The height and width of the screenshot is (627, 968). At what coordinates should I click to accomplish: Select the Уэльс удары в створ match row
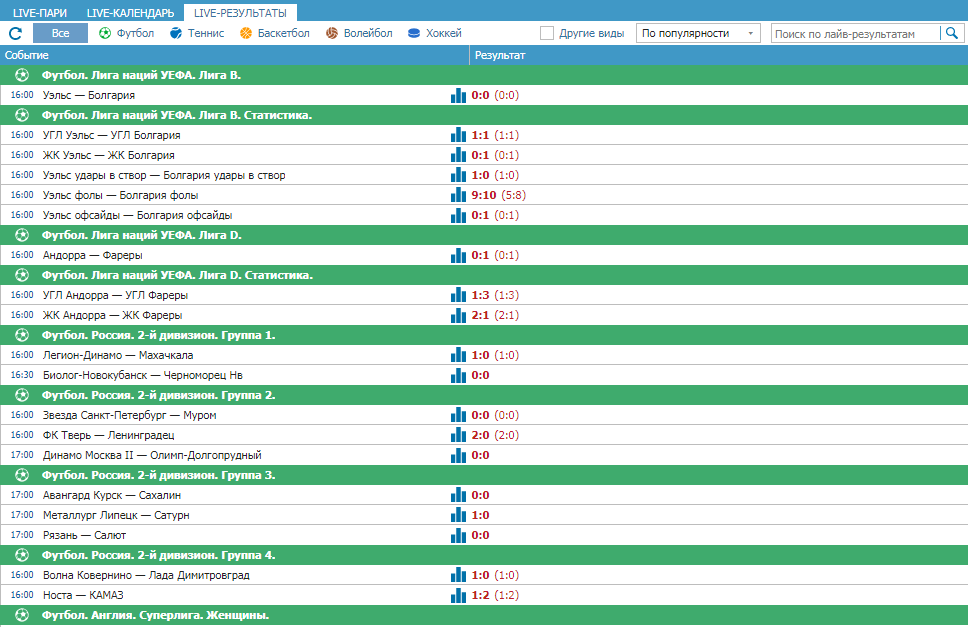[x=484, y=175]
